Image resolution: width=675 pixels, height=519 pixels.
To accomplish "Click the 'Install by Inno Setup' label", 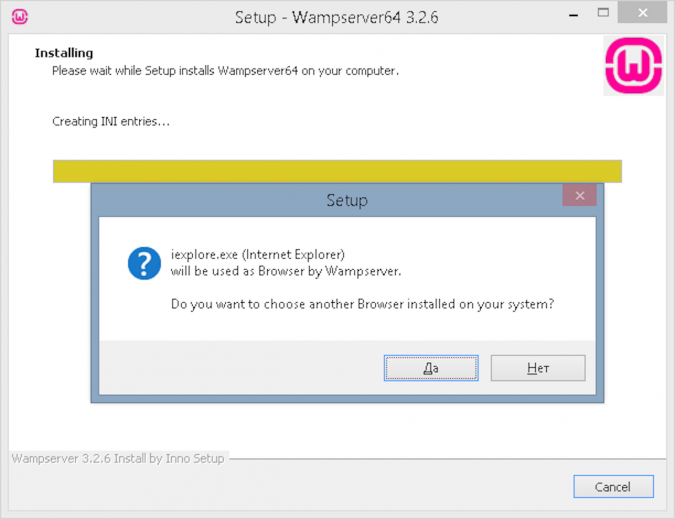I will click(x=119, y=458).
